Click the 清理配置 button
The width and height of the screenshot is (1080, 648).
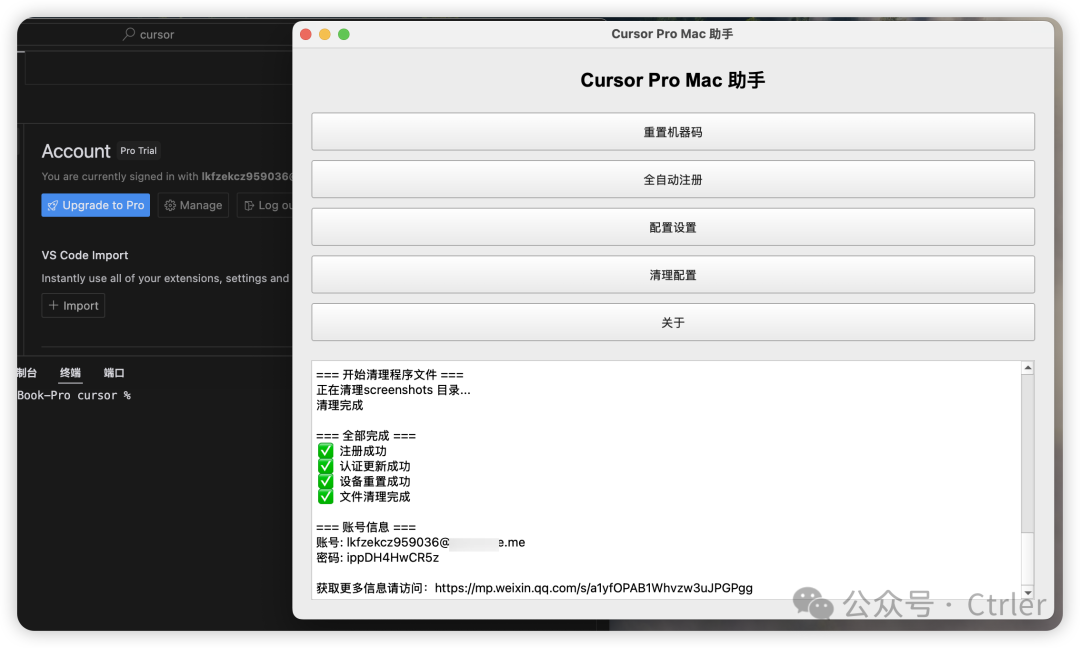673,275
